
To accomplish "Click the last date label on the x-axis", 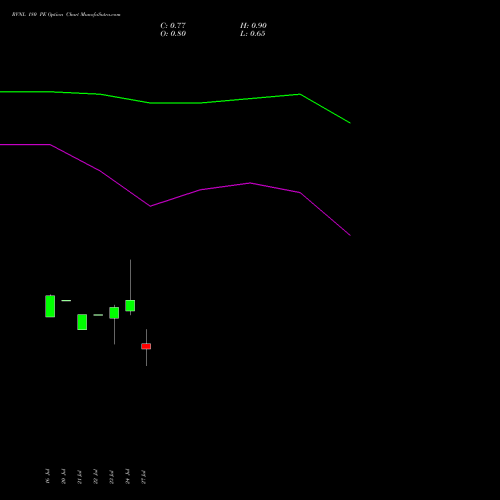I will [144, 477].
